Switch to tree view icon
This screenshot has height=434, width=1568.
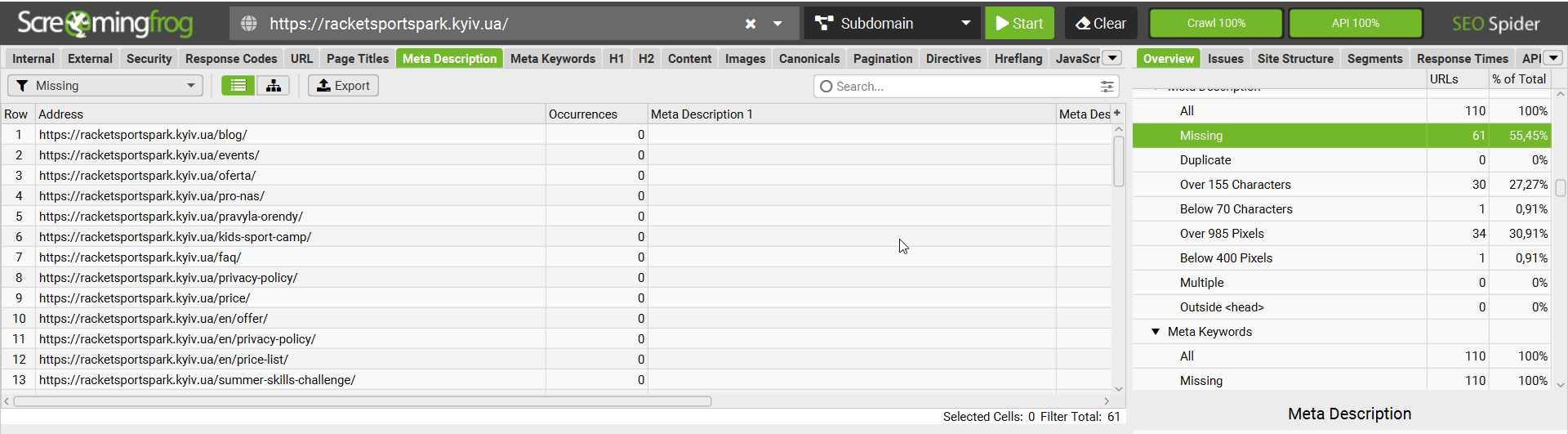point(274,86)
